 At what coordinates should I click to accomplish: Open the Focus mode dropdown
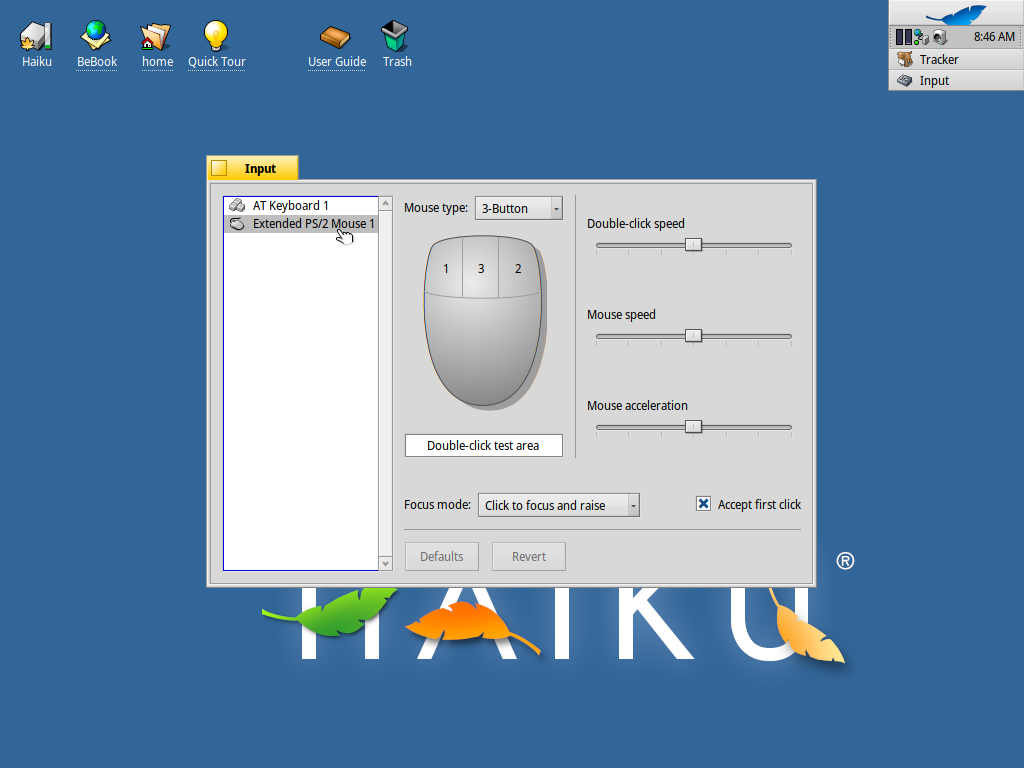point(558,505)
